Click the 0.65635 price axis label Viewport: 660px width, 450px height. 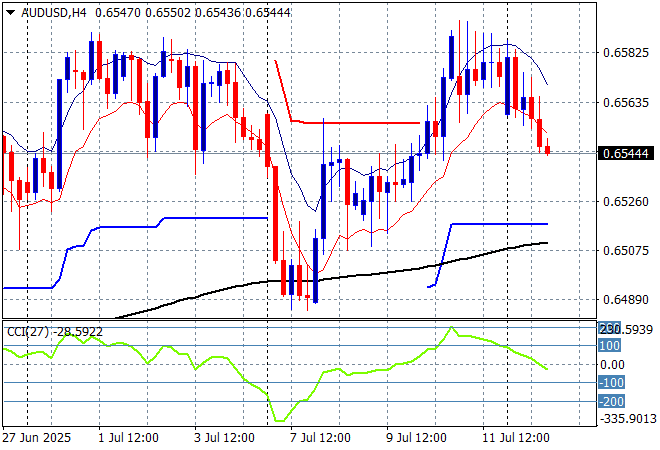[625, 101]
